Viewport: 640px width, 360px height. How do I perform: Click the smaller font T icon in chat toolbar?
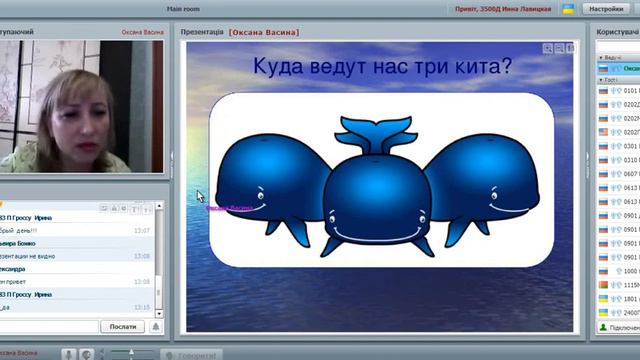147,209
